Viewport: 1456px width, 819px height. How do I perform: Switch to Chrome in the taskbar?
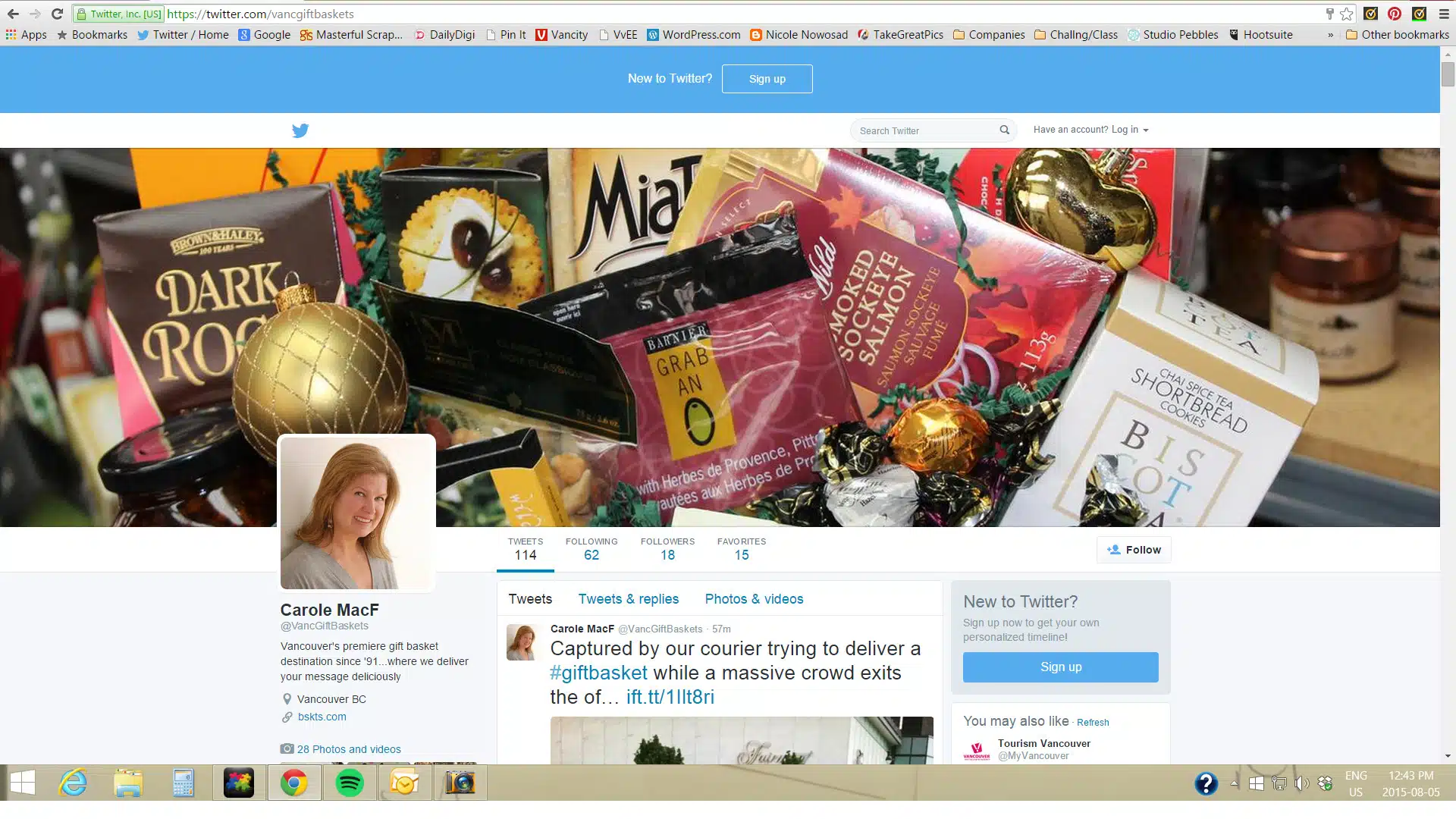pos(294,783)
